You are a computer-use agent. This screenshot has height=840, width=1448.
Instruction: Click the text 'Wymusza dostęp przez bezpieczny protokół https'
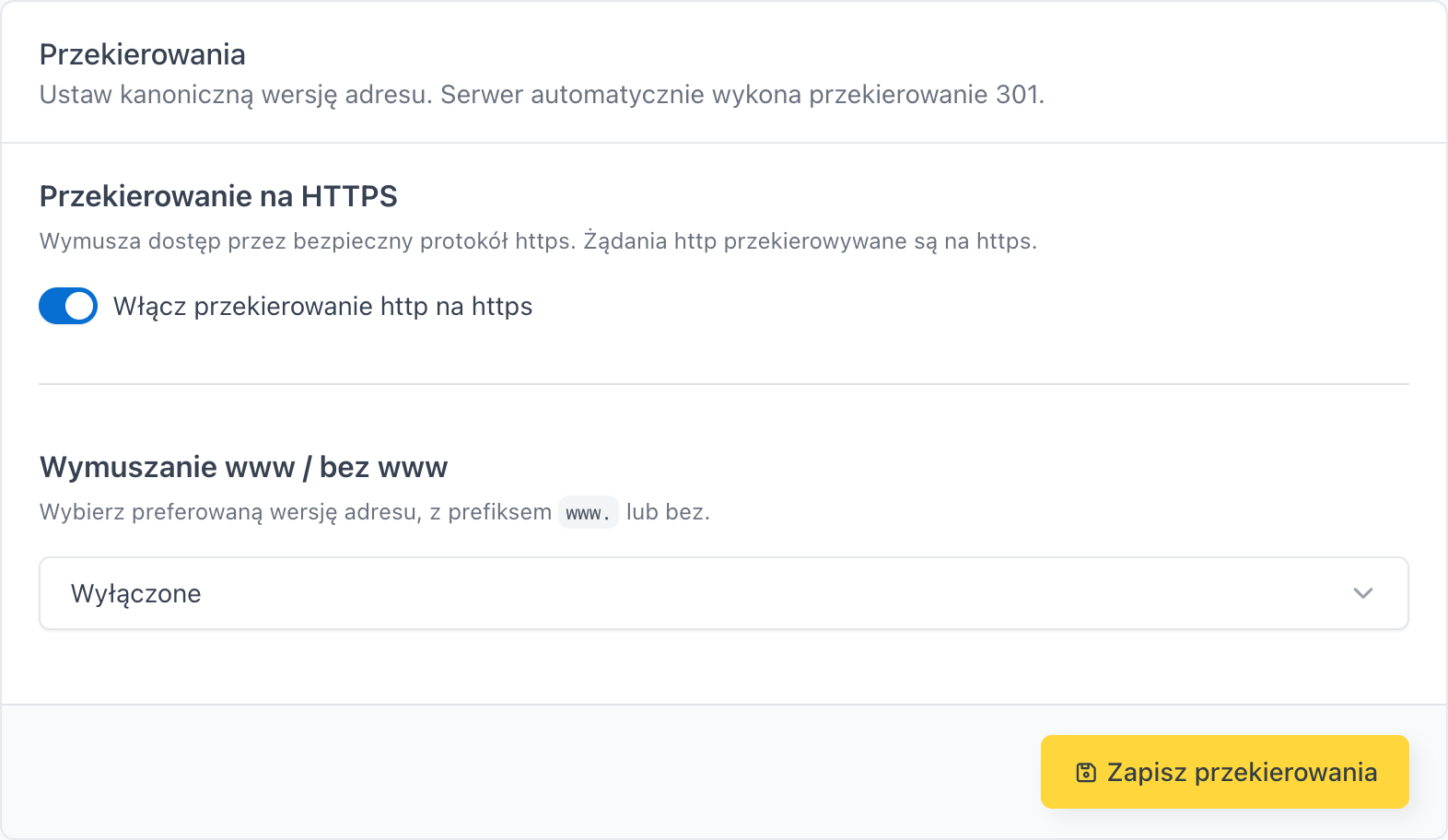[x=307, y=241]
